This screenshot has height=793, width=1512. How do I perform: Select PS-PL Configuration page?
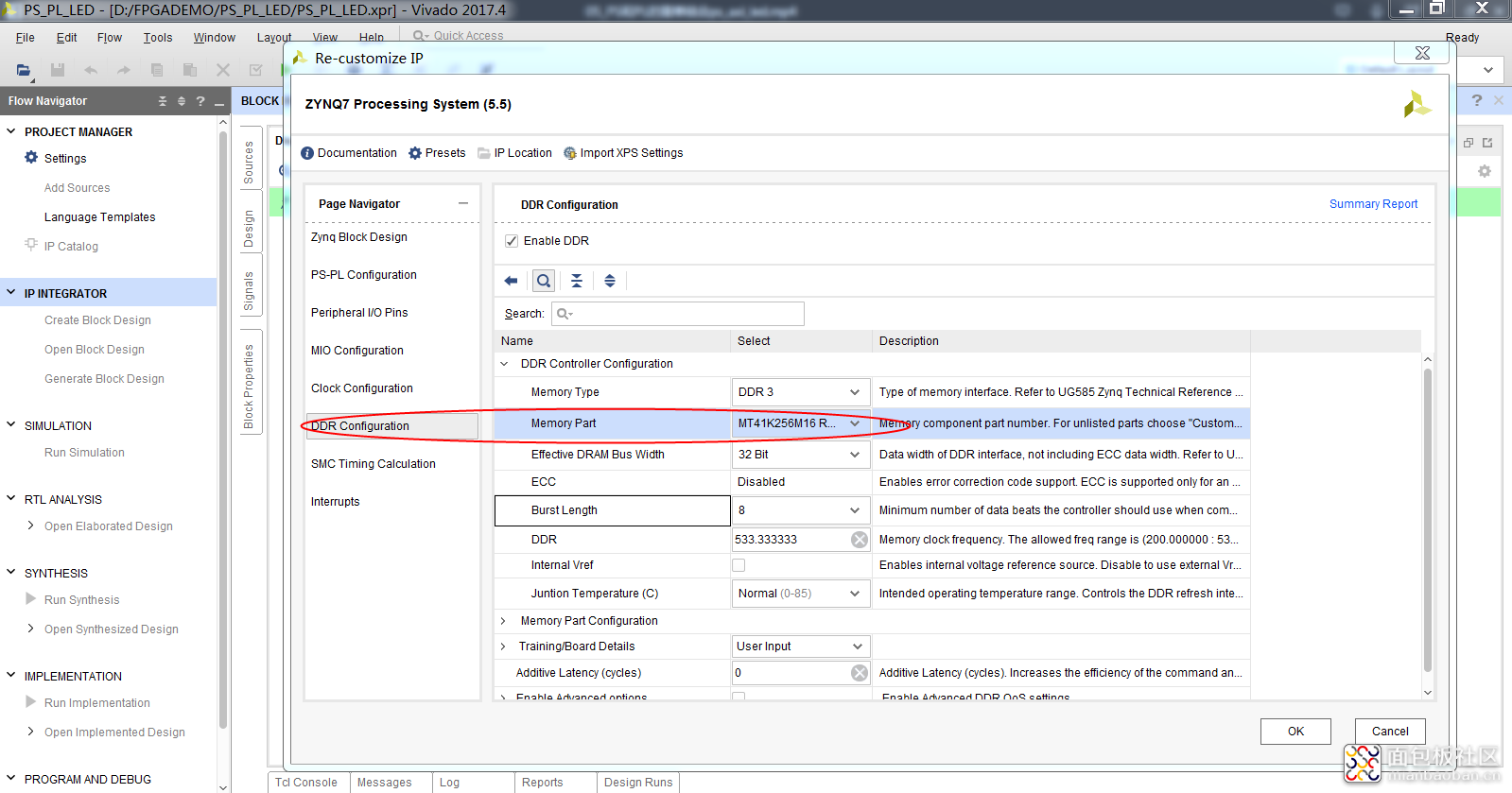[x=364, y=275]
